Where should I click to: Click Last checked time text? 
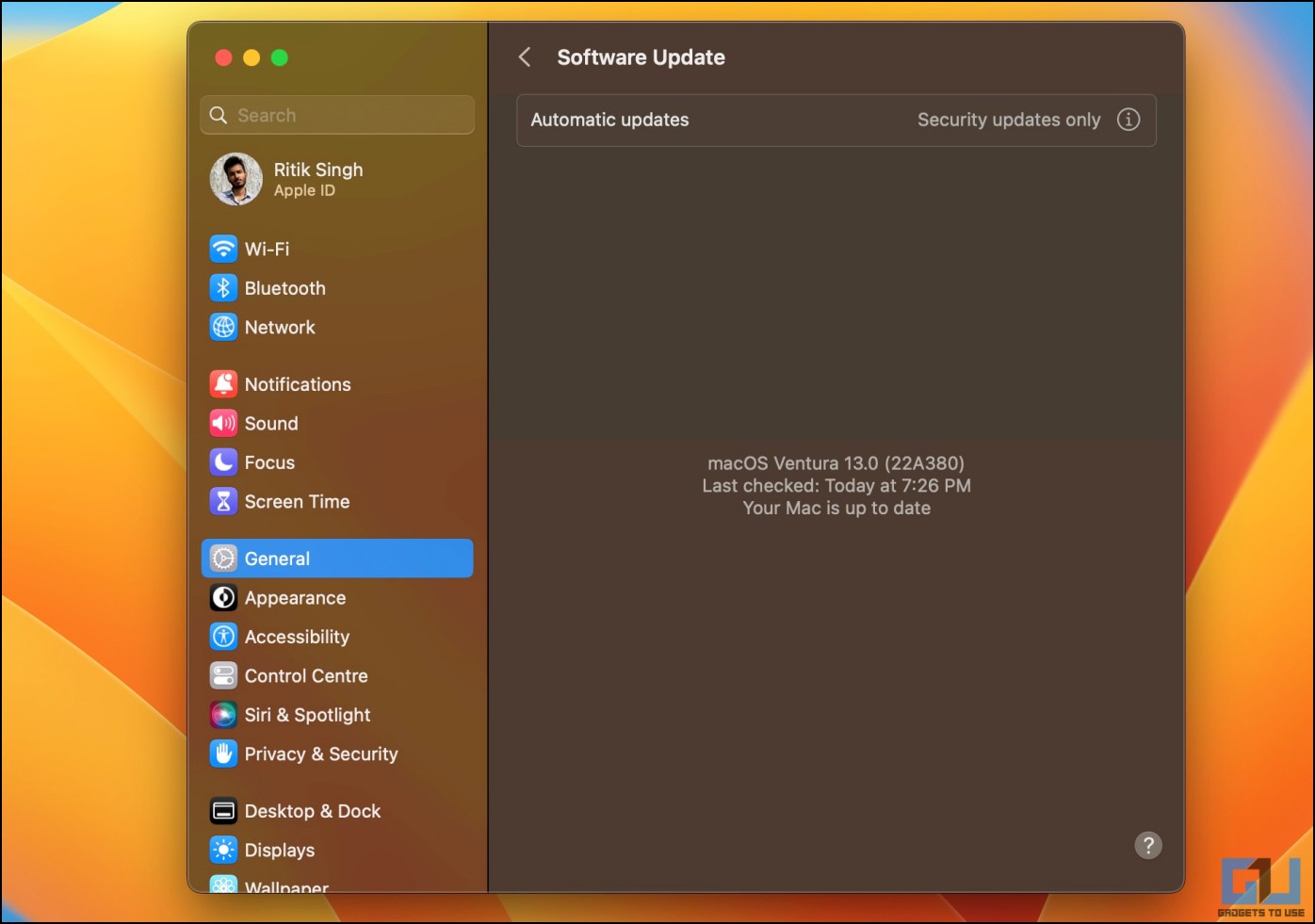[836, 485]
